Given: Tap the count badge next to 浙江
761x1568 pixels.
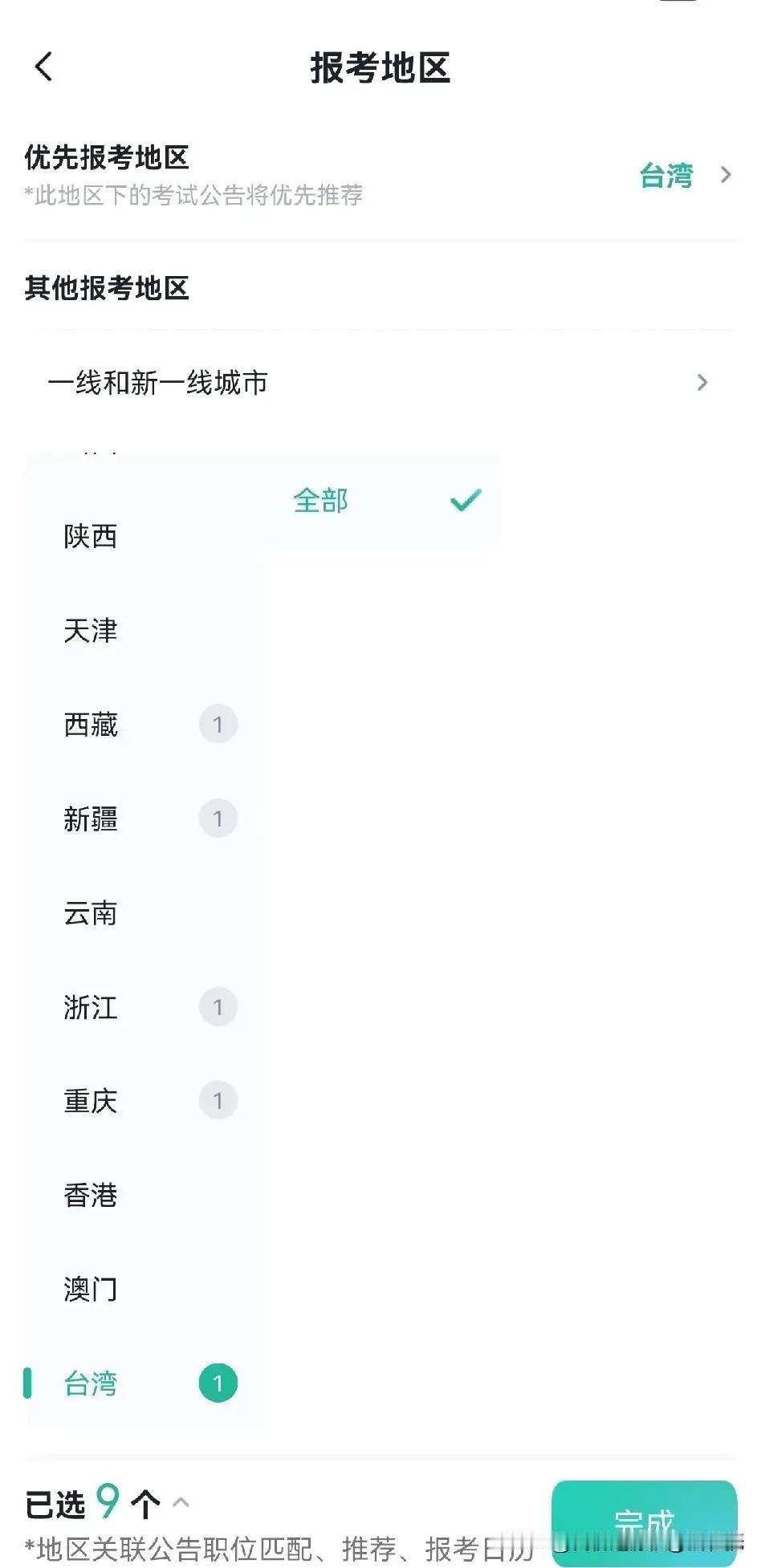Looking at the screenshot, I should click(218, 1007).
